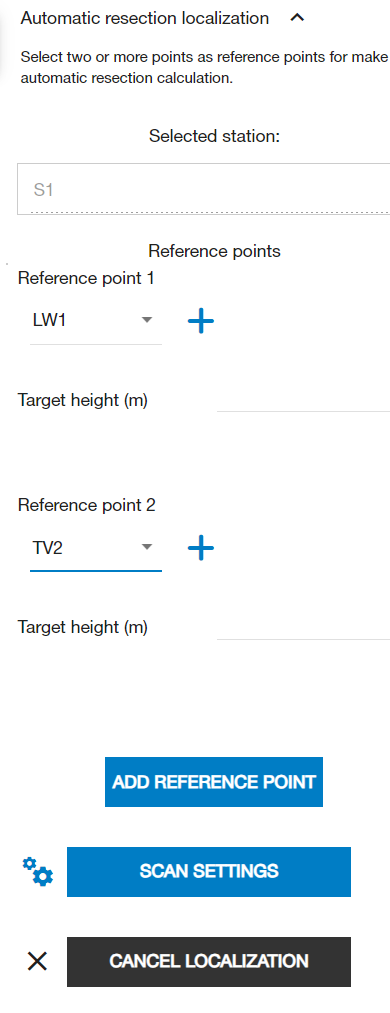Click the dropdown arrow beside TV2

coord(147,547)
